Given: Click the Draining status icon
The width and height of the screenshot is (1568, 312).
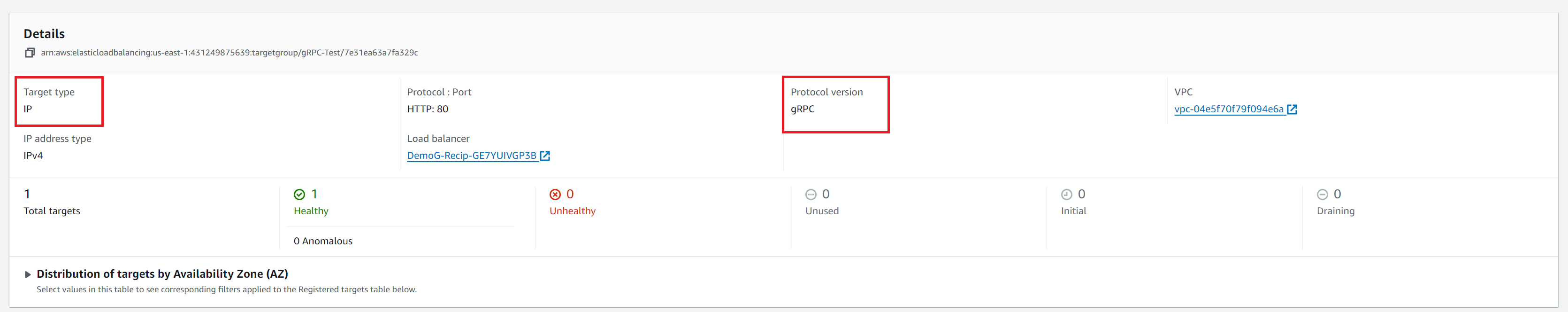Looking at the screenshot, I should [1322, 195].
